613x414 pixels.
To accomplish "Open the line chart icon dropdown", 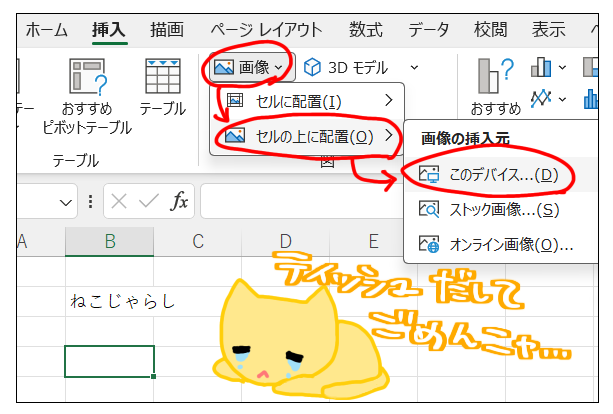I will tap(562, 99).
